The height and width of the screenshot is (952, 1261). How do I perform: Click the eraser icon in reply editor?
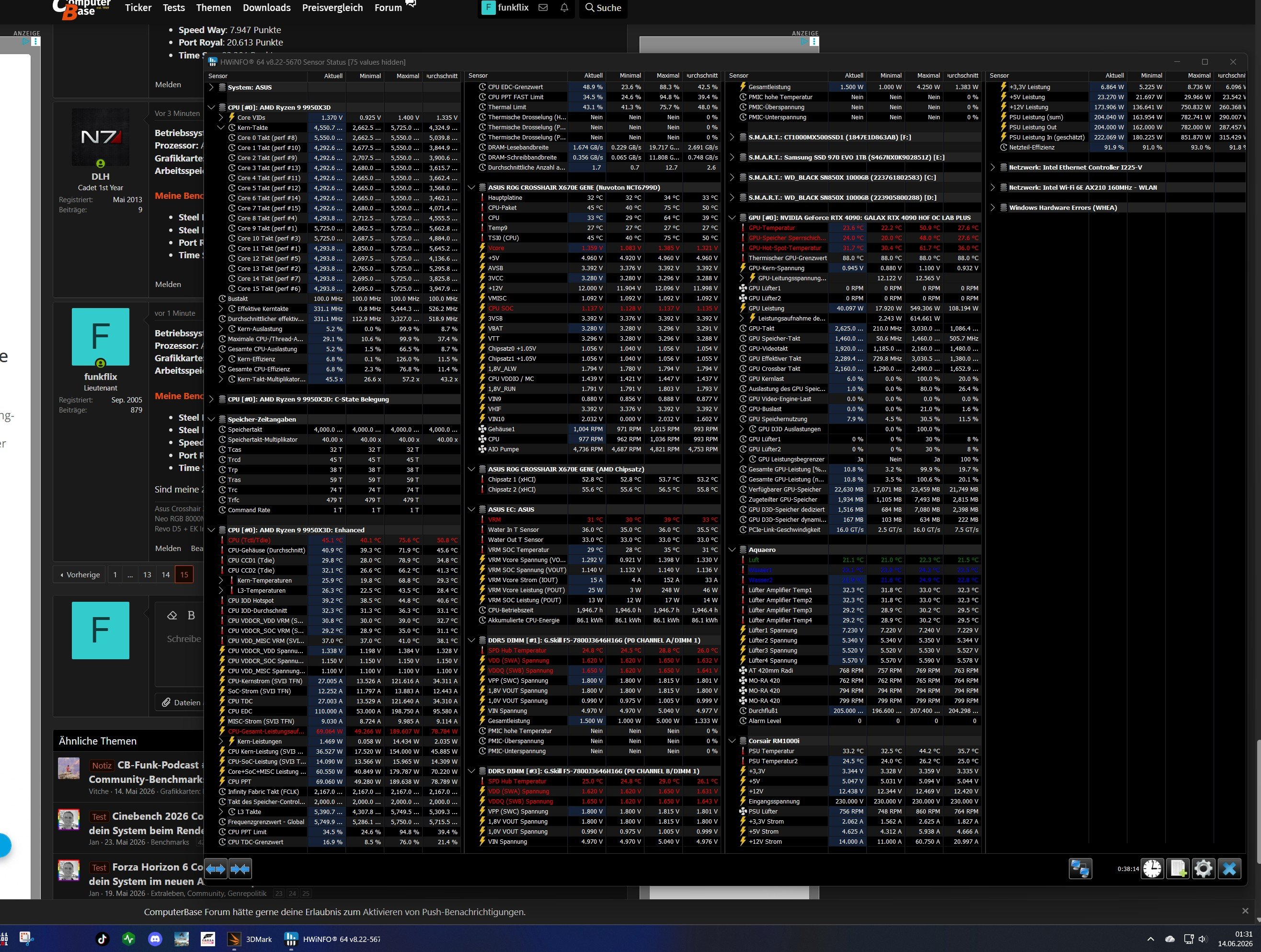pos(172,615)
